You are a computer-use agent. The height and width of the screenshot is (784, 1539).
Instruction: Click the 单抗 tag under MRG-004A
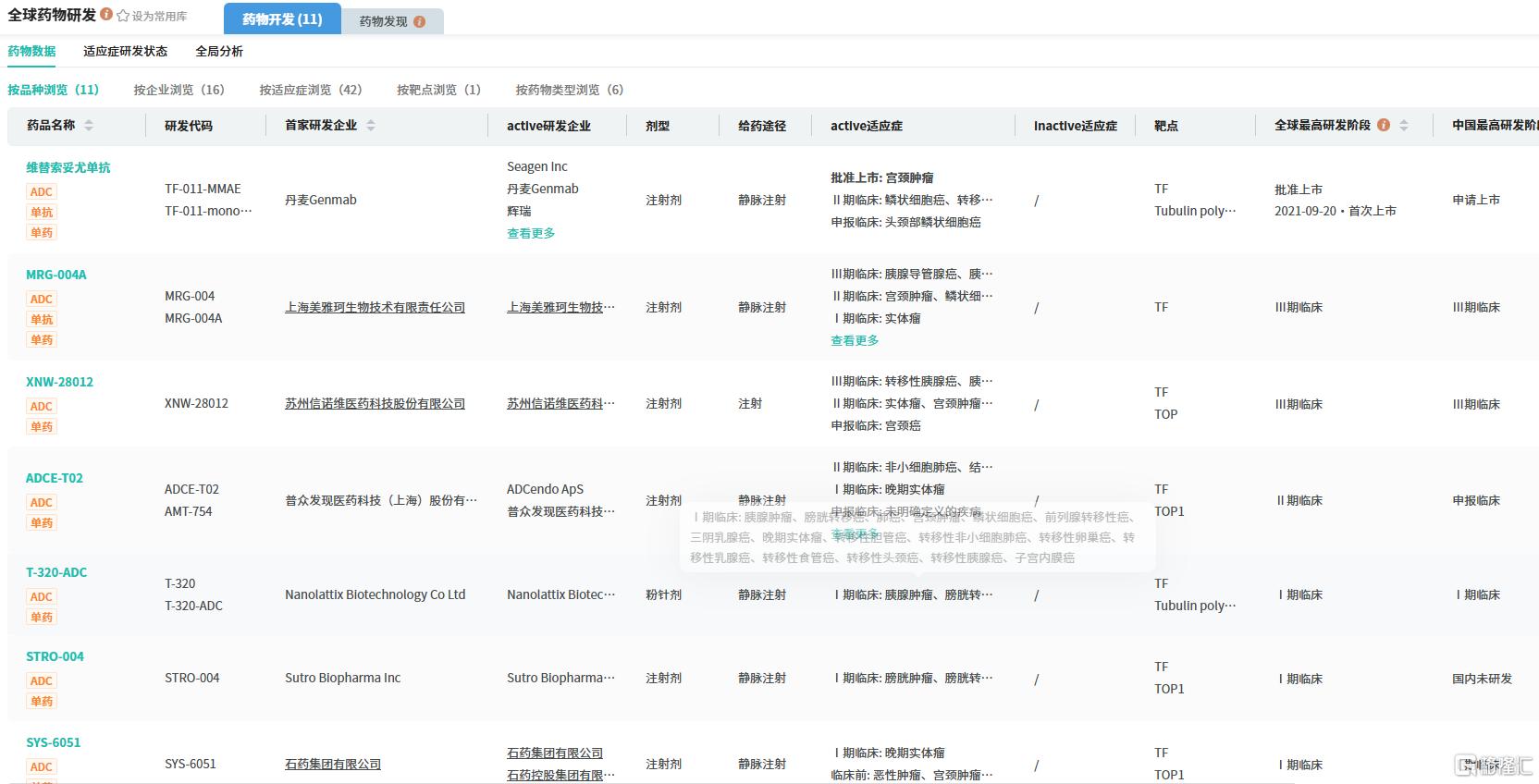[42, 319]
